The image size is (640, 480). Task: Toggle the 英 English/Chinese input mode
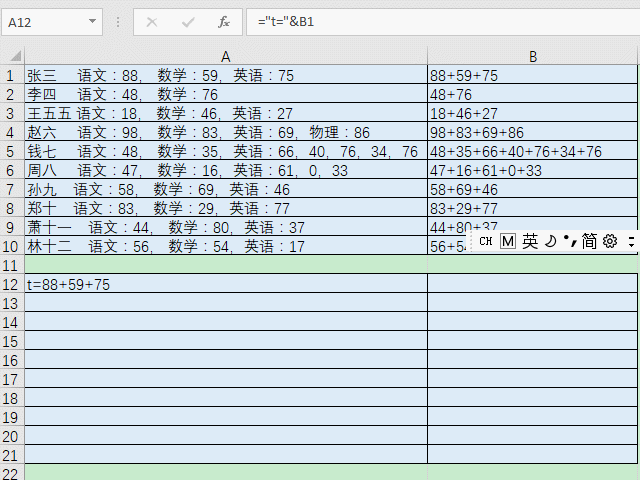(x=530, y=241)
